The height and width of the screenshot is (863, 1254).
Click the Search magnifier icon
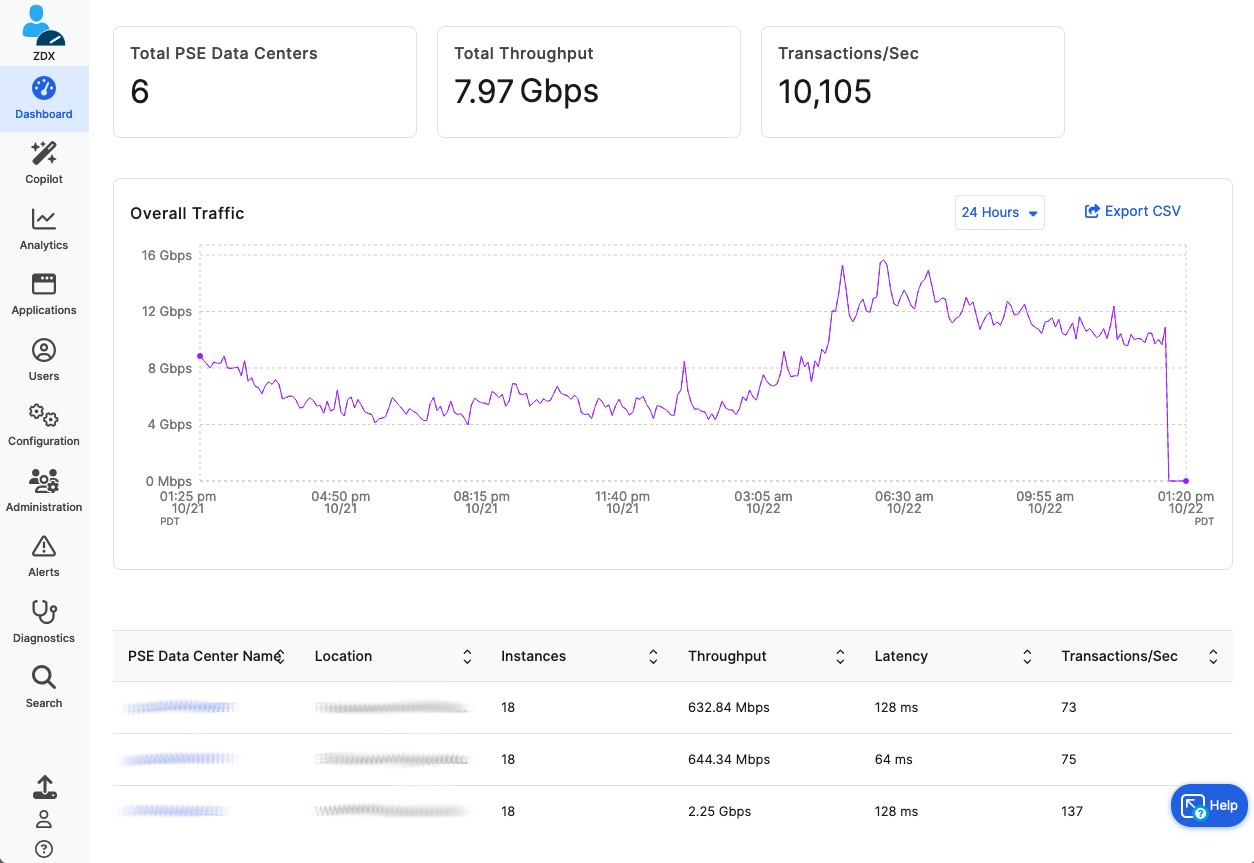point(44,678)
